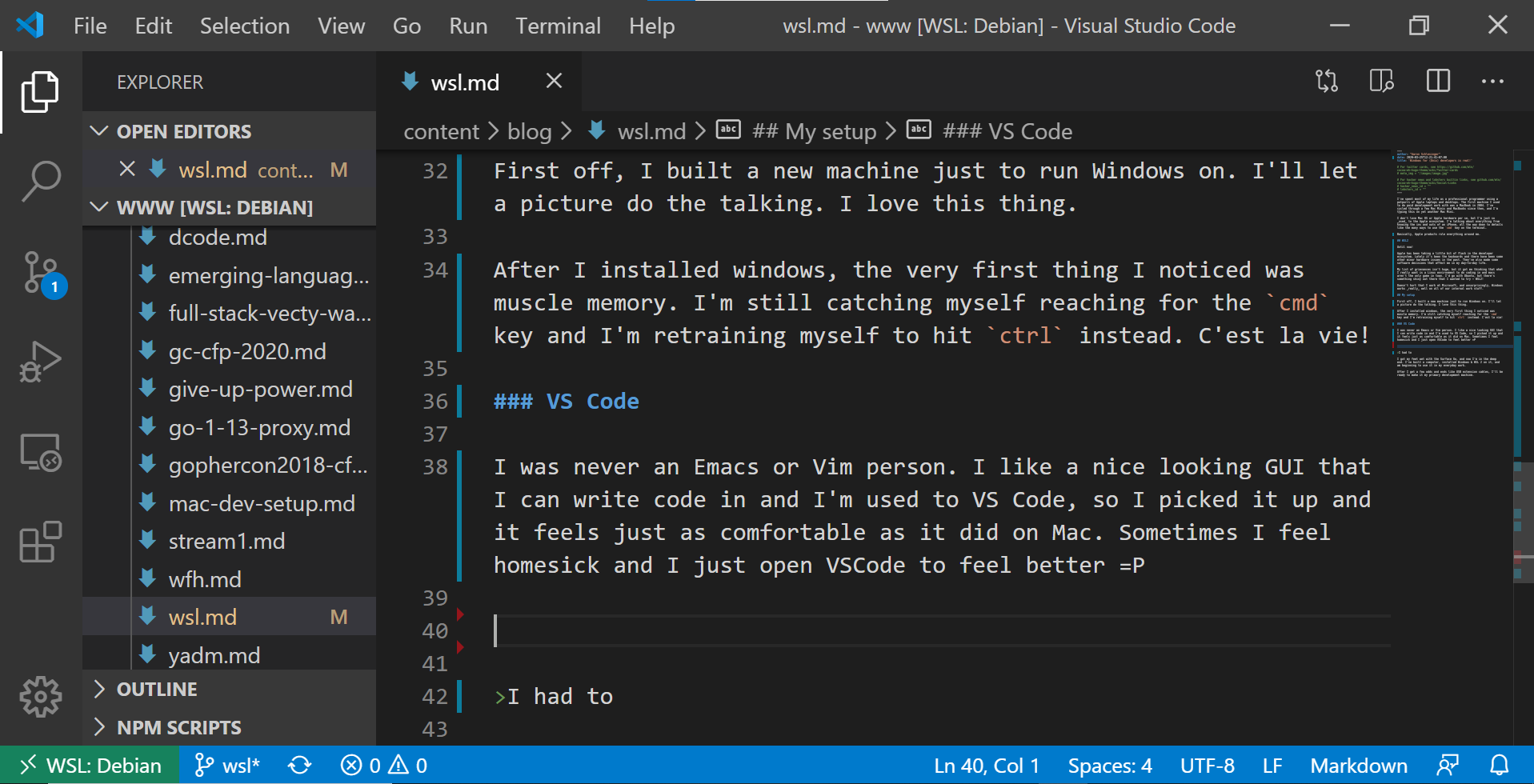Open the Remote Explorer icon
This screenshot has height=784, width=1534.
(39, 452)
